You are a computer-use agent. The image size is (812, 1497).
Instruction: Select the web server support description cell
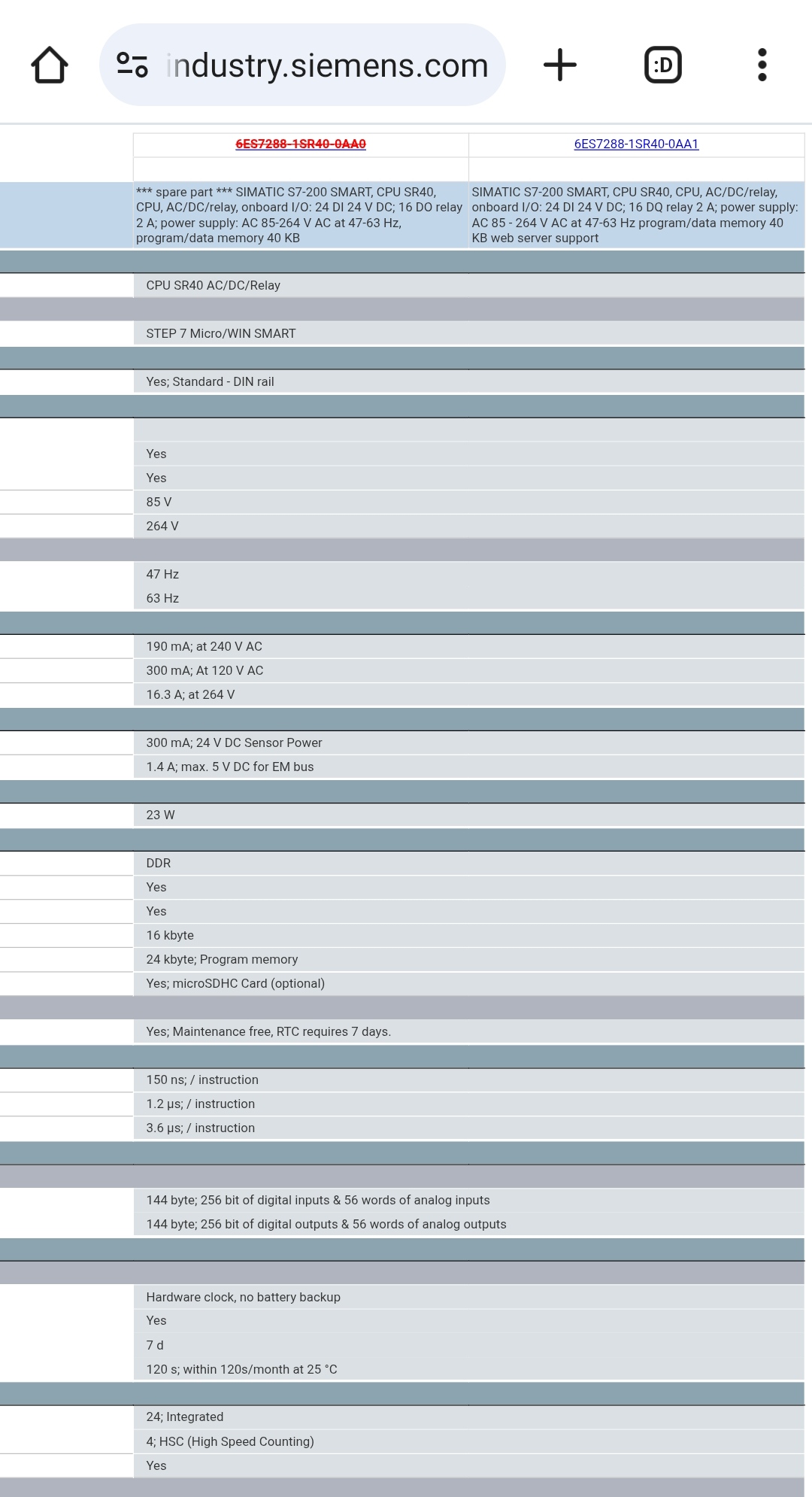[636, 215]
